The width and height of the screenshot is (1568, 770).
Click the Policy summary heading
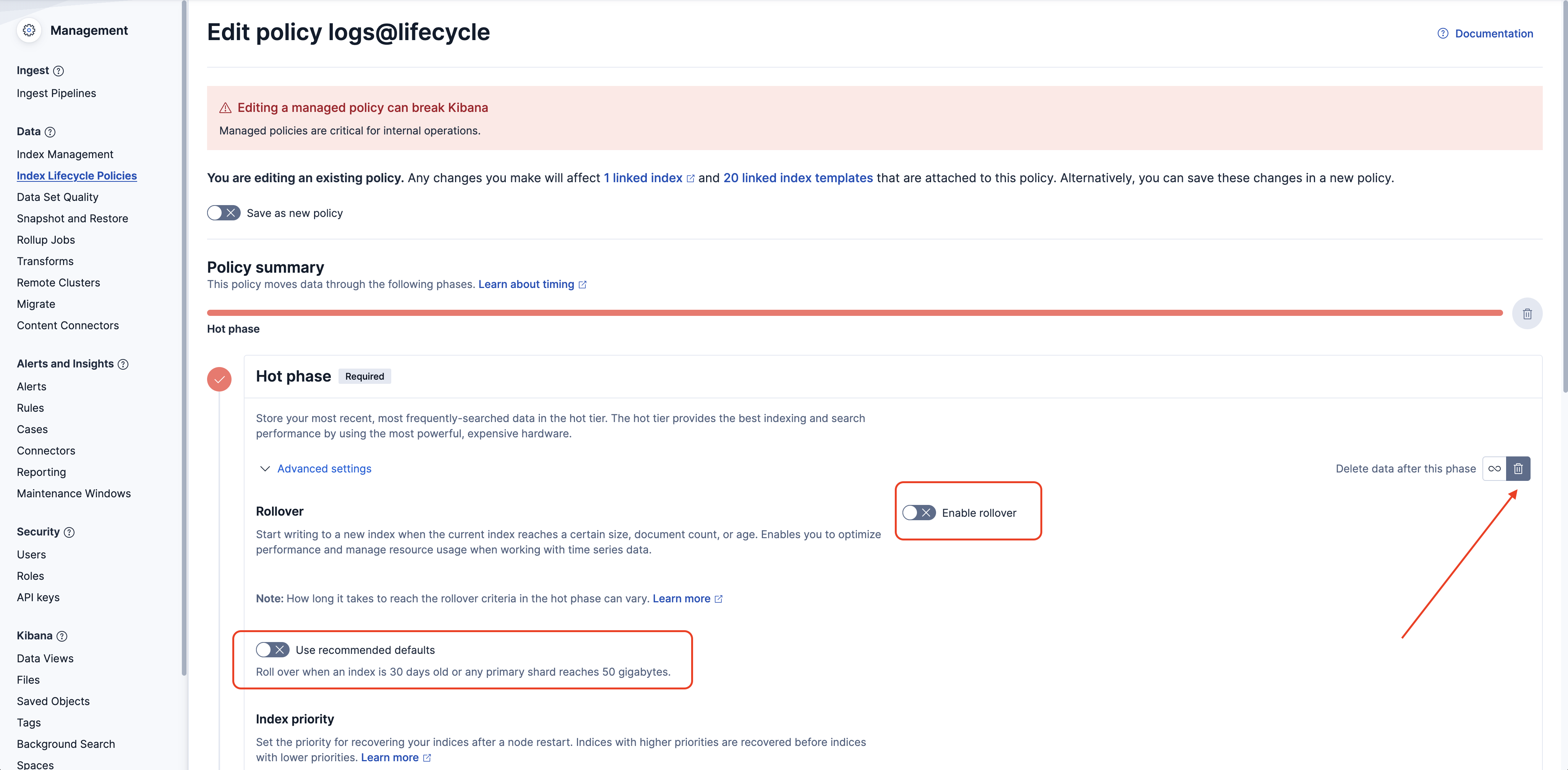coord(266,267)
